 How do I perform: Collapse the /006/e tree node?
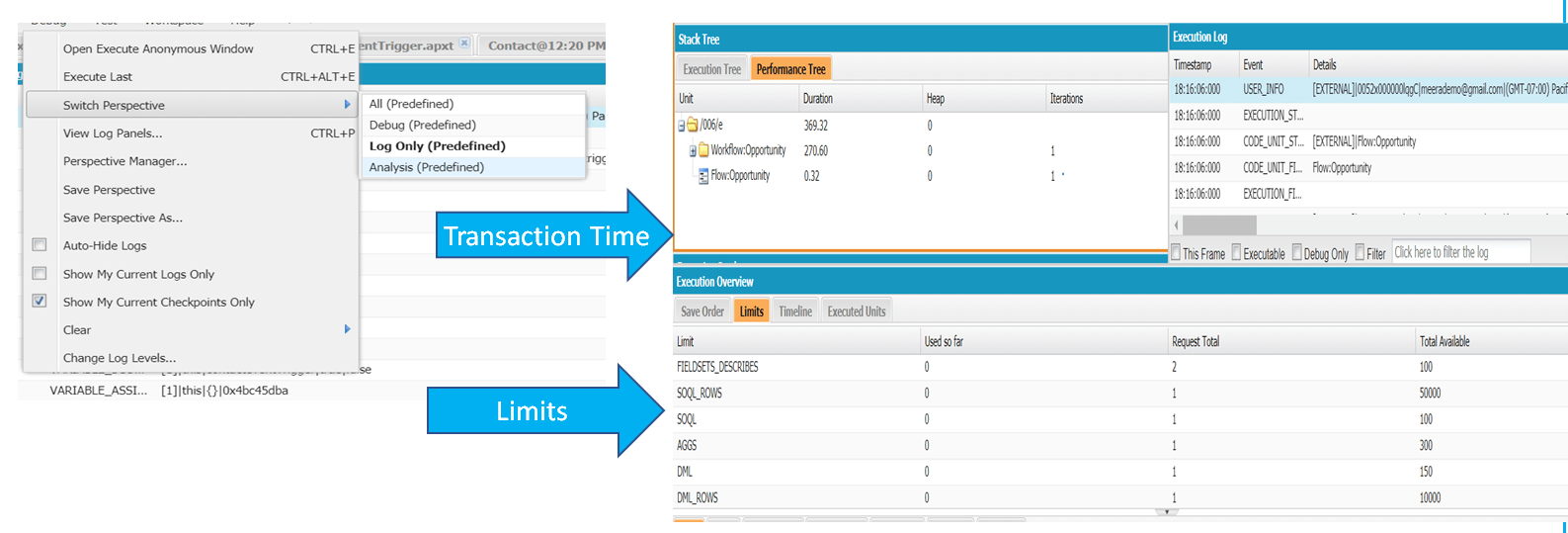[x=681, y=126]
